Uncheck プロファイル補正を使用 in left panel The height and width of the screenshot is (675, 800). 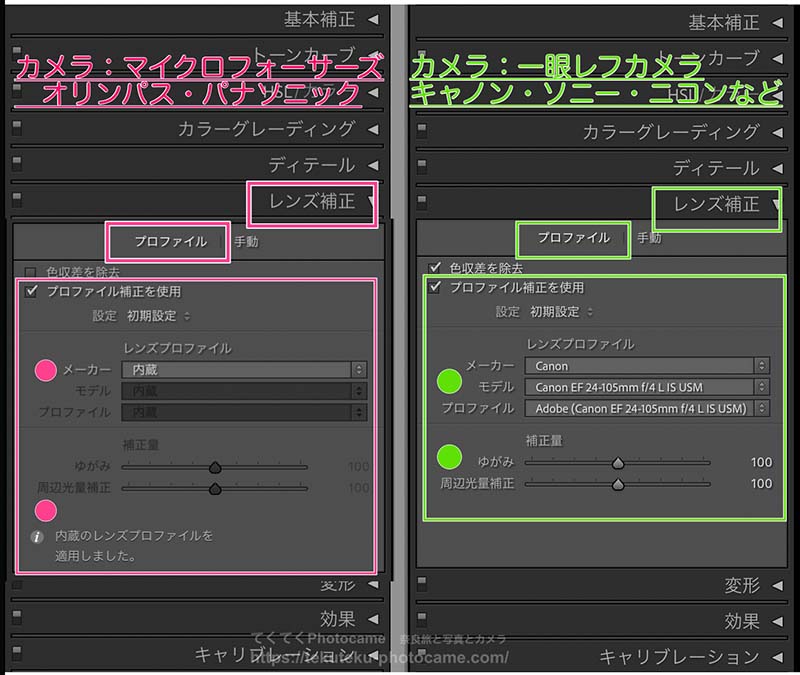click(32, 291)
